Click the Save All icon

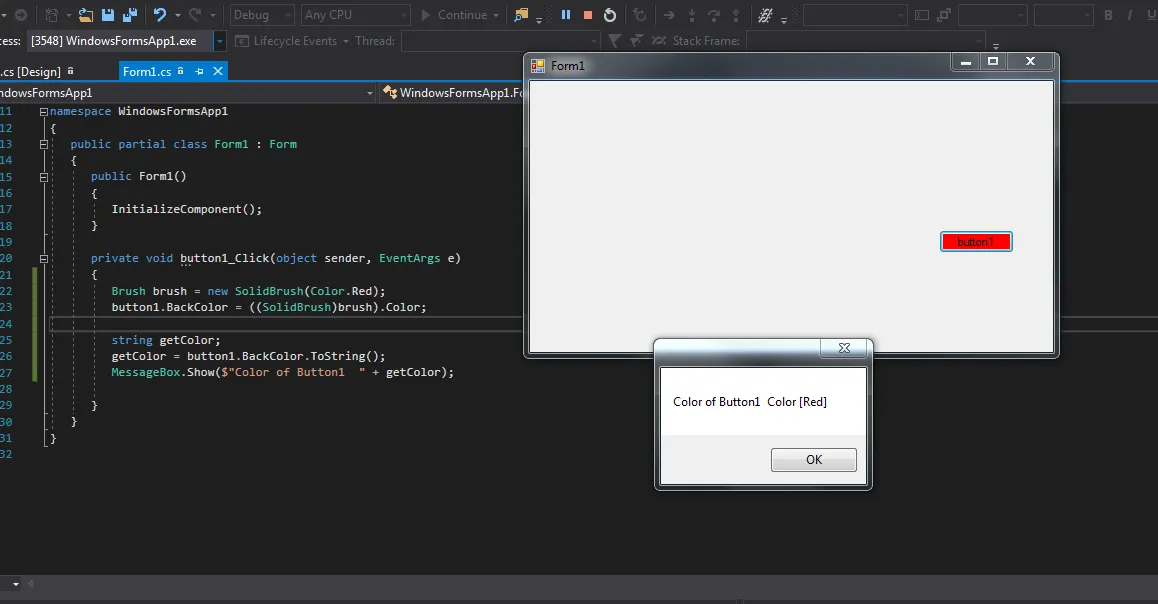(x=128, y=15)
